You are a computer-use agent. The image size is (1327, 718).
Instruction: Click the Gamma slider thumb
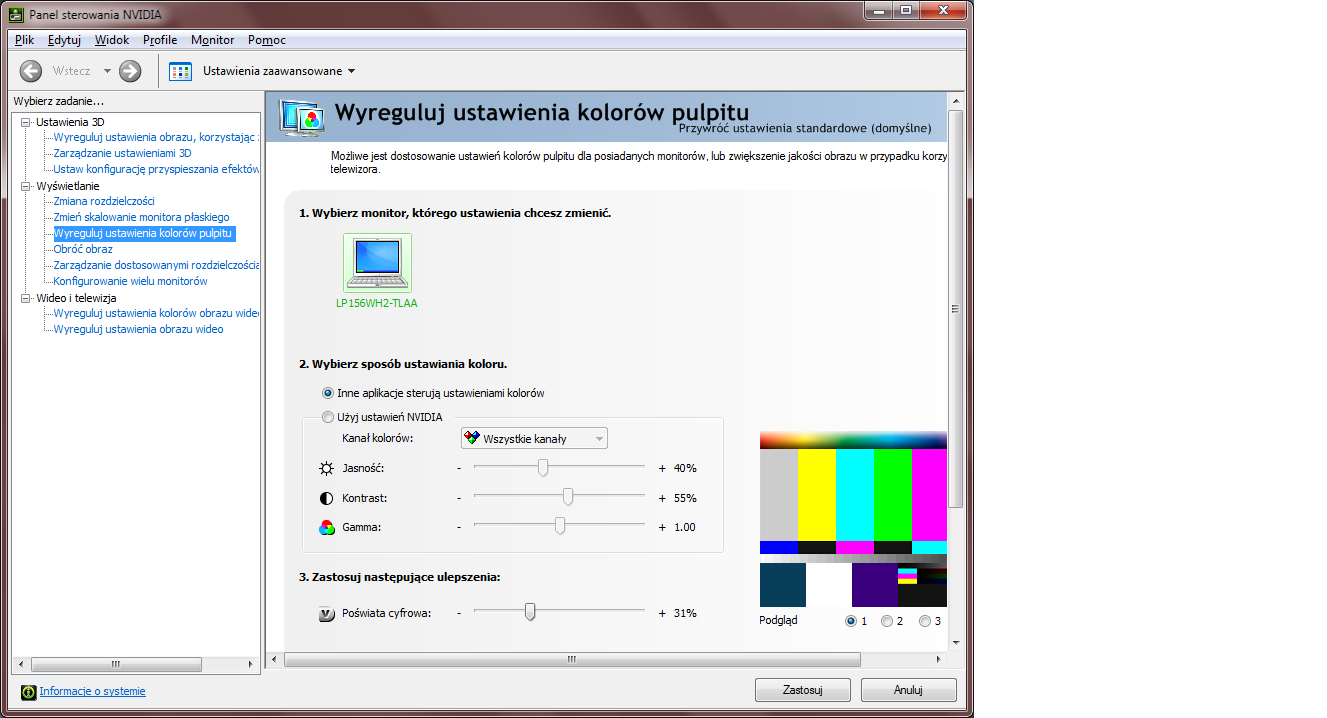[x=560, y=526]
